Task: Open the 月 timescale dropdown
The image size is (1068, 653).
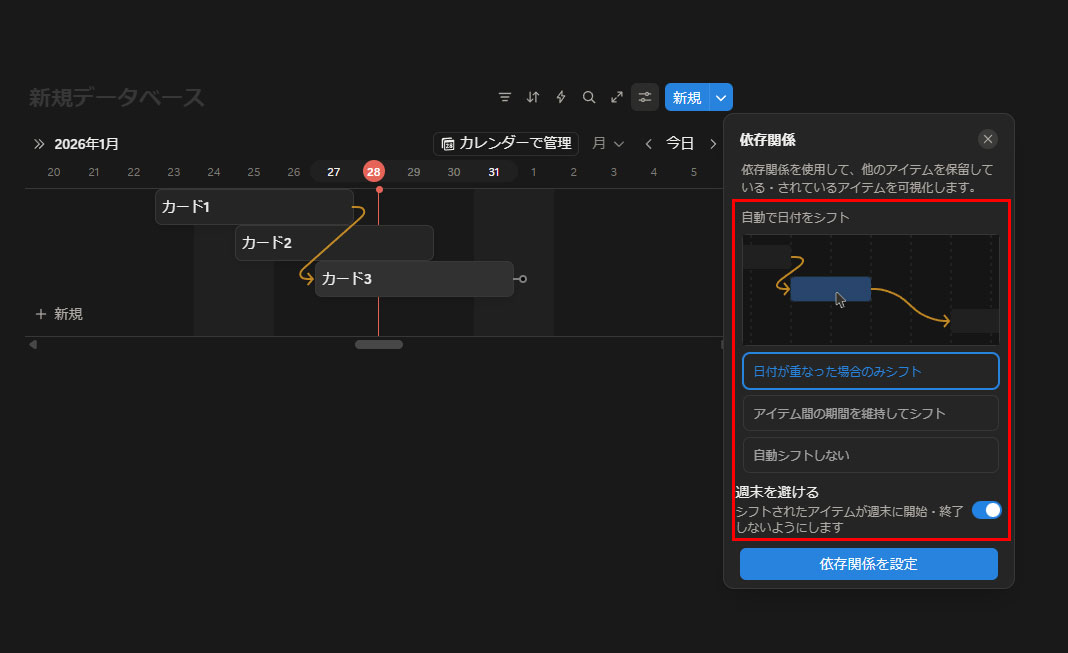Action: 608,144
